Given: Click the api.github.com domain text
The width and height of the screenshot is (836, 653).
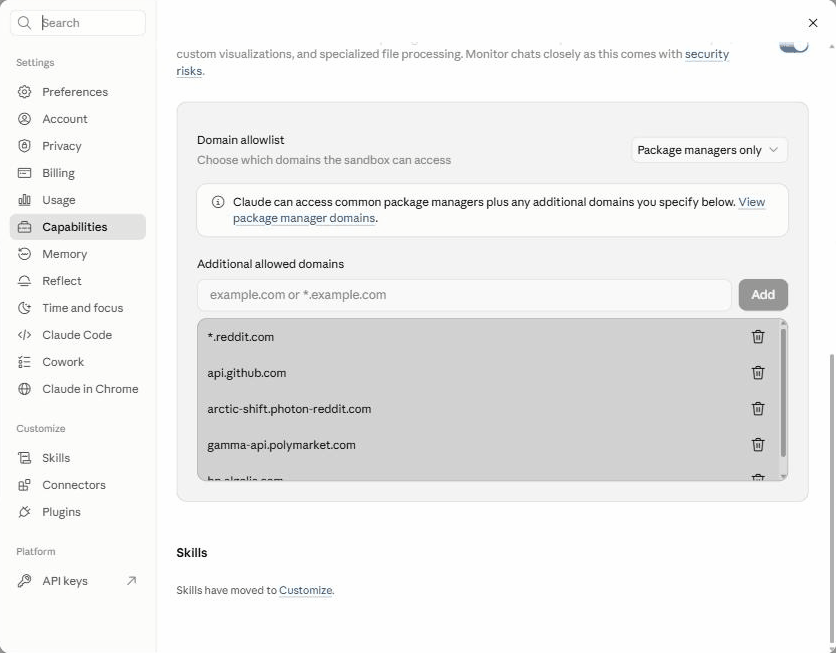Looking at the screenshot, I should [x=246, y=373].
